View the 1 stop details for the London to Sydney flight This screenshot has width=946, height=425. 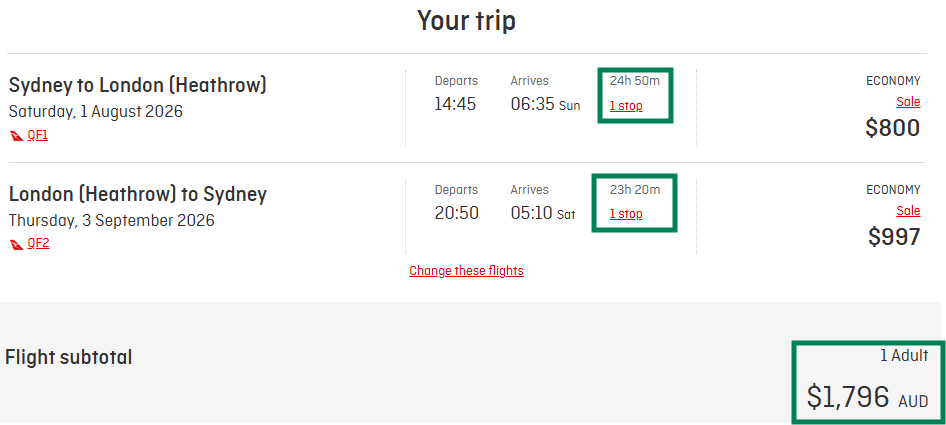[x=626, y=214]
